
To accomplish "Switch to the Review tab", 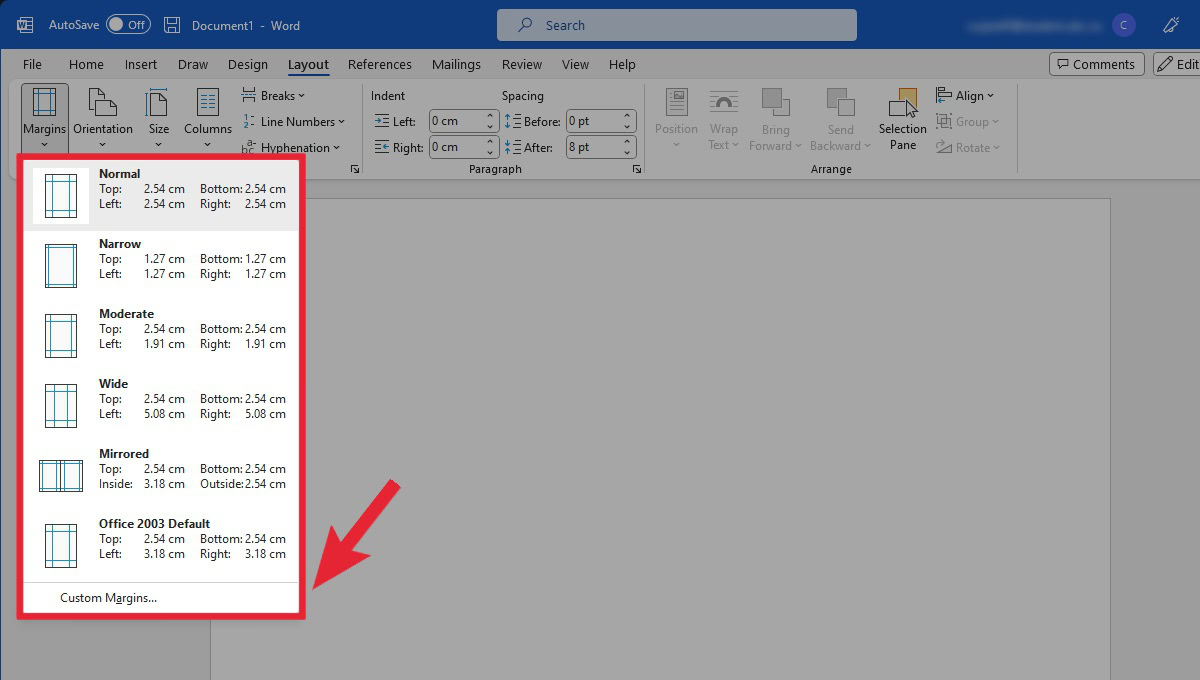I will pos(521,64).
